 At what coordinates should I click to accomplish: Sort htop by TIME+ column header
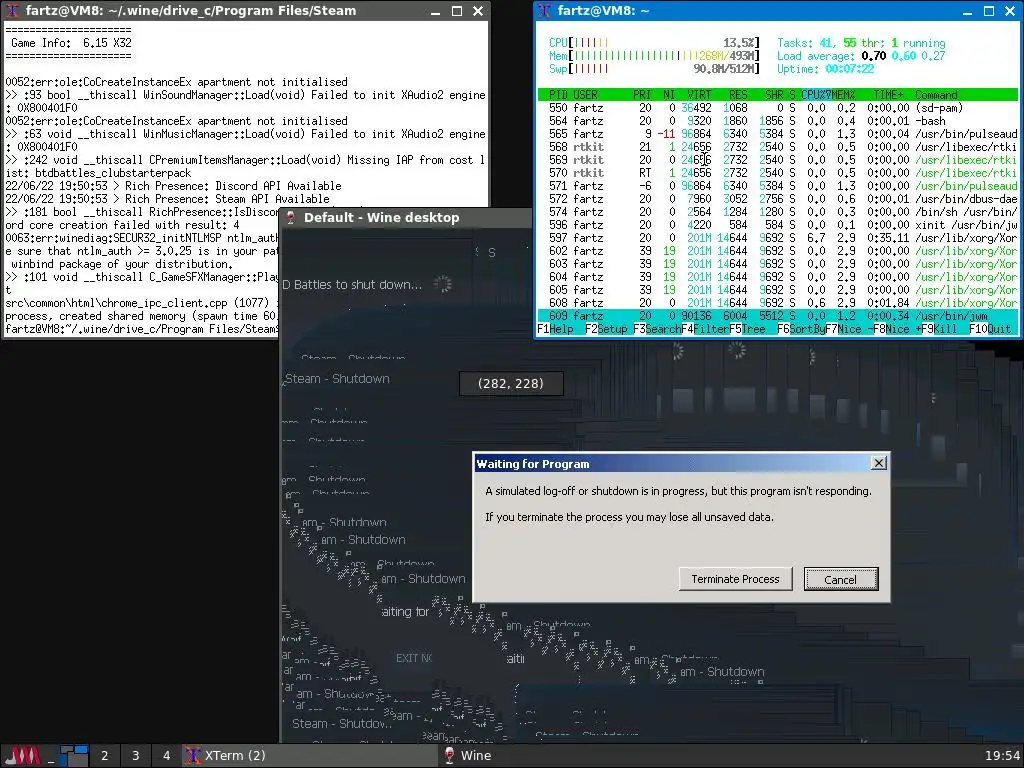click(x=888, y=95)
